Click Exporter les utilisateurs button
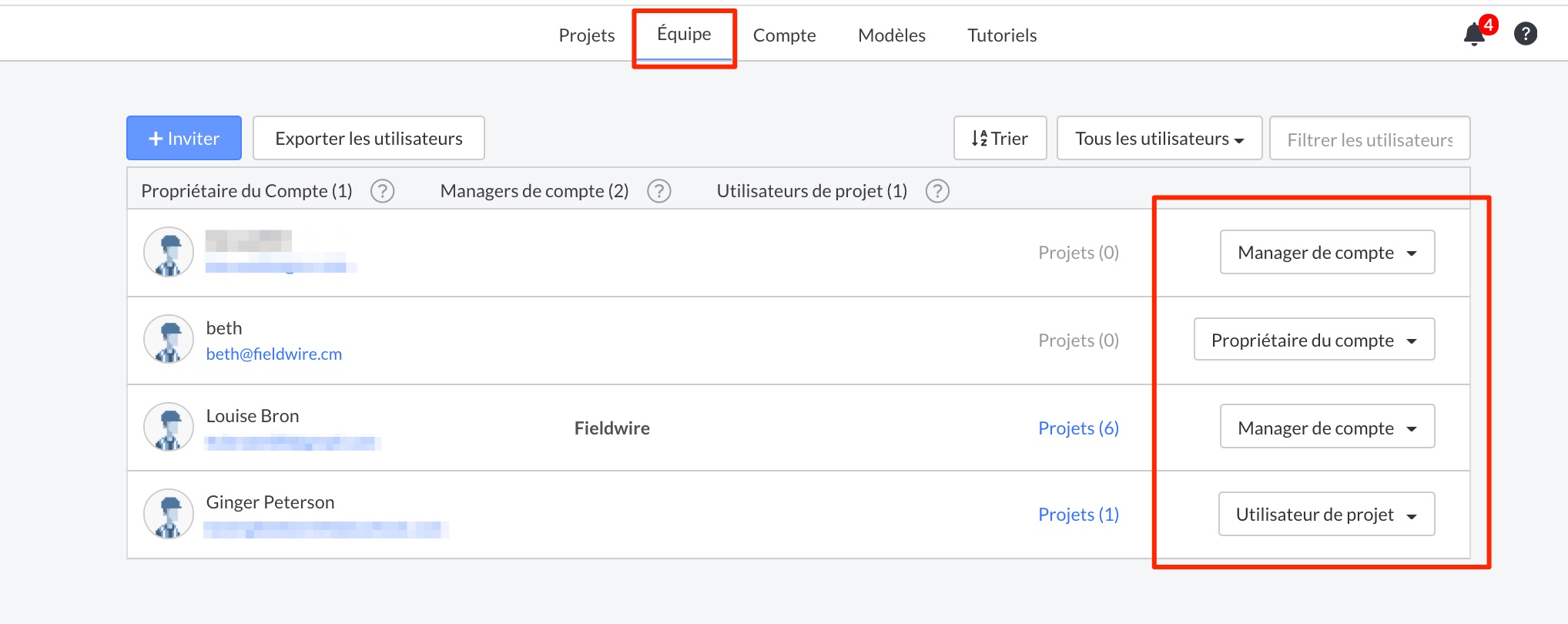Image resolution: width=1568 pixels, height=624 pixels. pos(369,139)
